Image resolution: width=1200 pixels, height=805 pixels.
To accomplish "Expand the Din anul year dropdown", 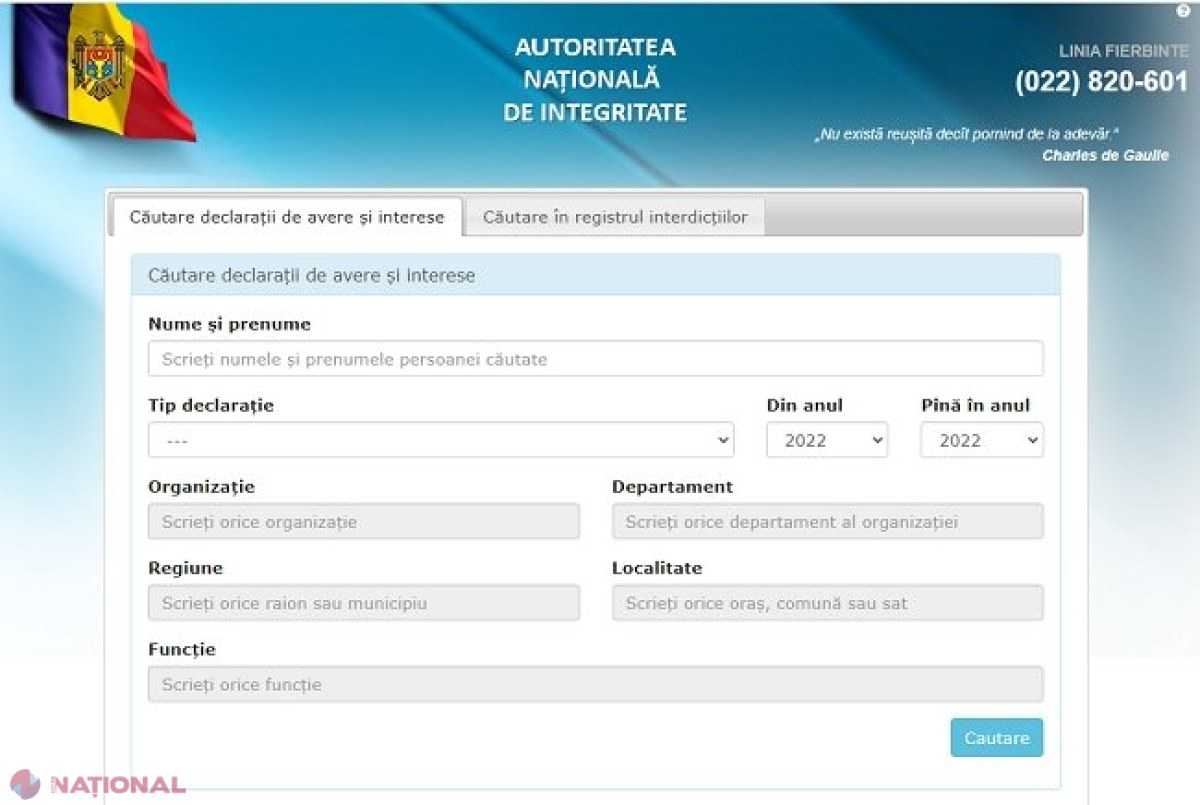I will click(x=827, y=440).
